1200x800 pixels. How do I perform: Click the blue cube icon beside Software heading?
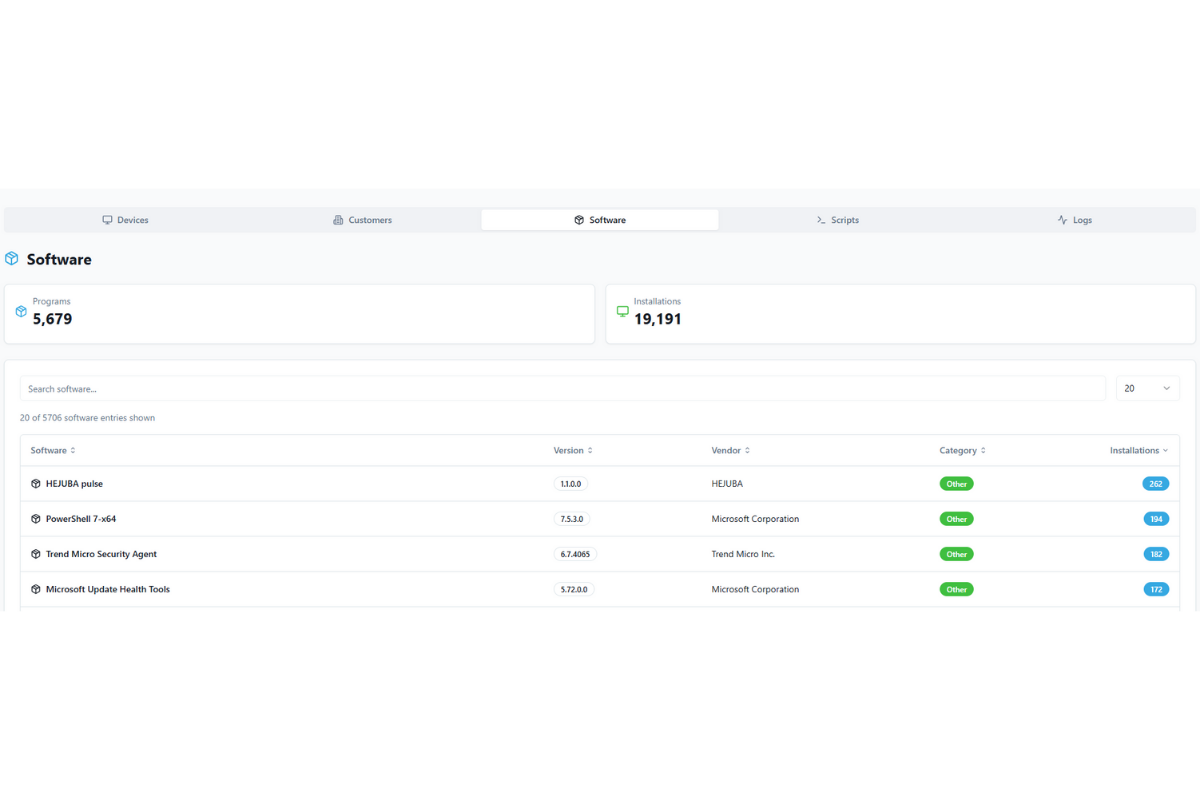pos(12,259)
